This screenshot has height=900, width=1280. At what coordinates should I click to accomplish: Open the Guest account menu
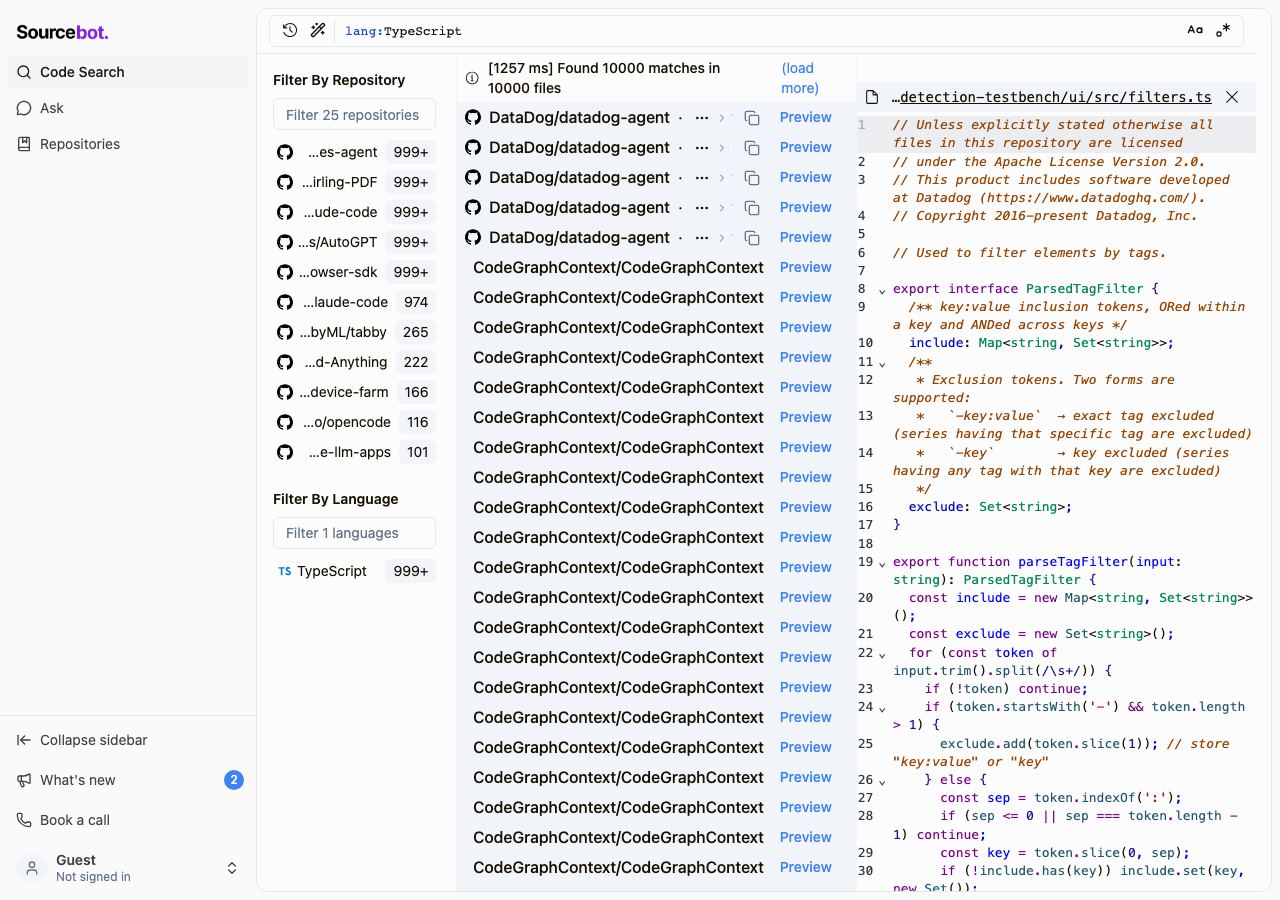click(128, 868)
